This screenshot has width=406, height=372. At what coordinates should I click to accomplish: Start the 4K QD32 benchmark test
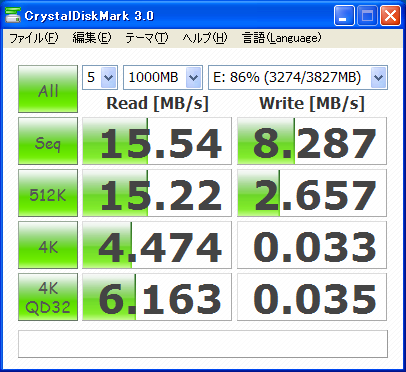pos(48,297)
